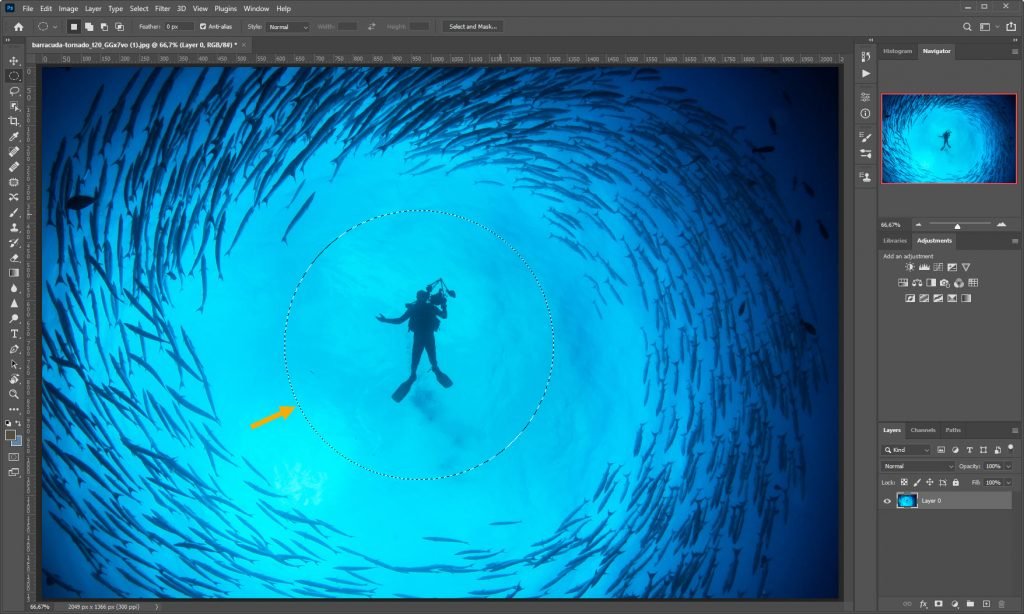Click the Home icon in options bar

point(18,27)
